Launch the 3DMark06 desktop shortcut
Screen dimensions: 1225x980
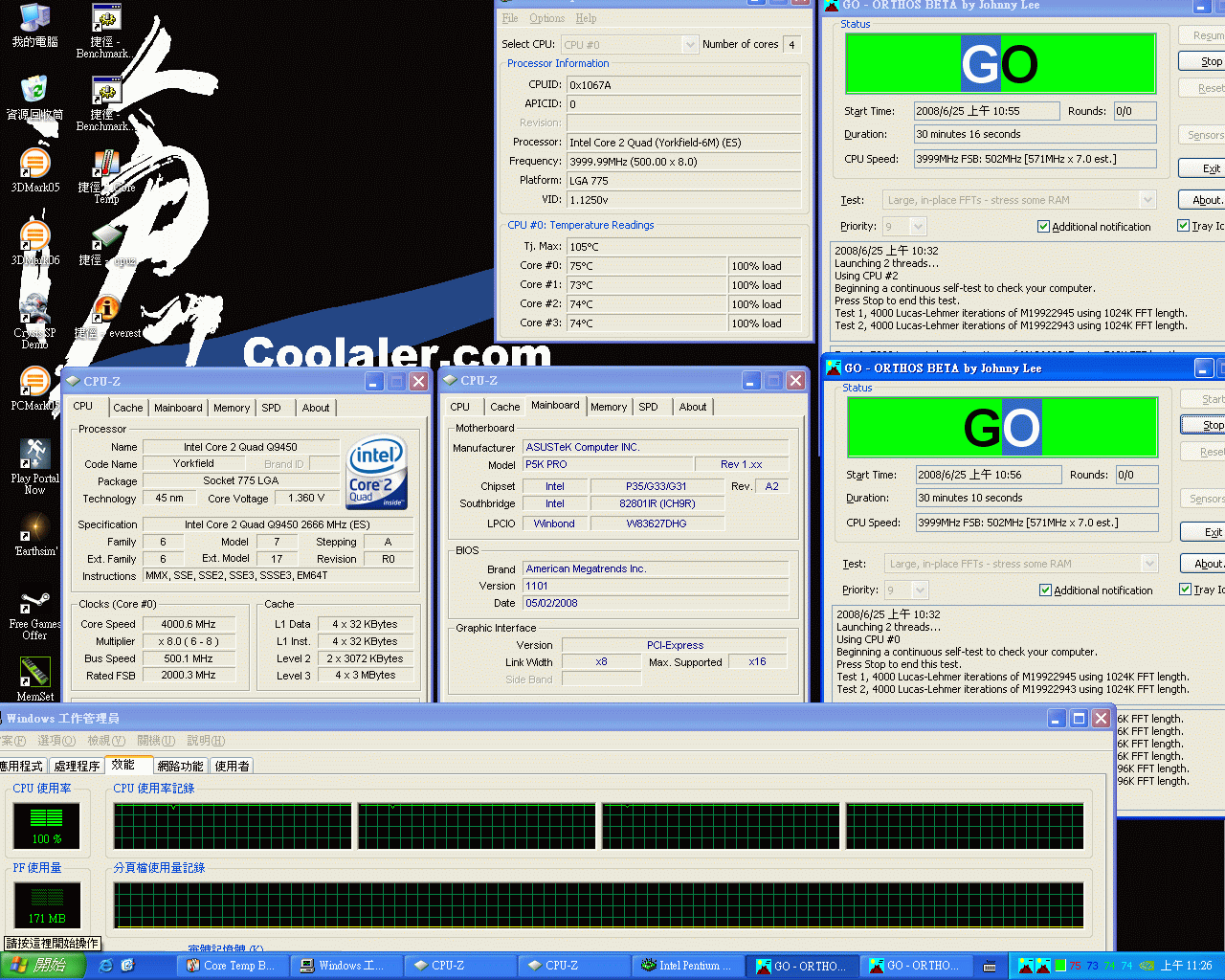34,243
